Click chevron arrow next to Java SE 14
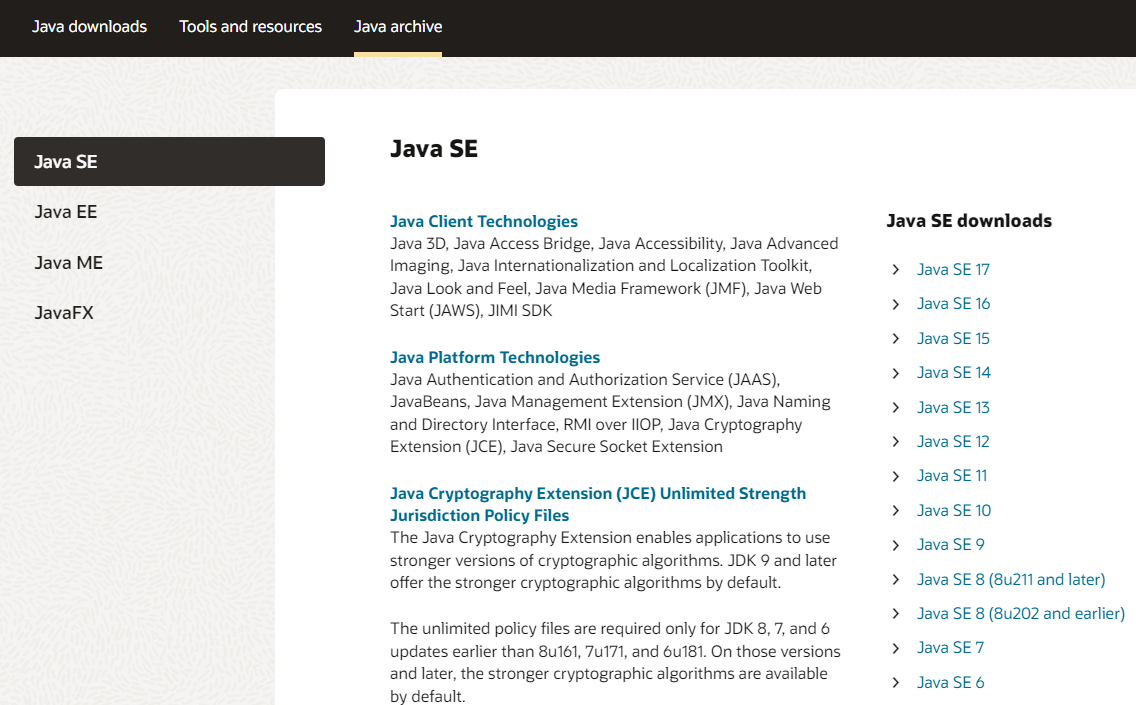 coord(895,373)
